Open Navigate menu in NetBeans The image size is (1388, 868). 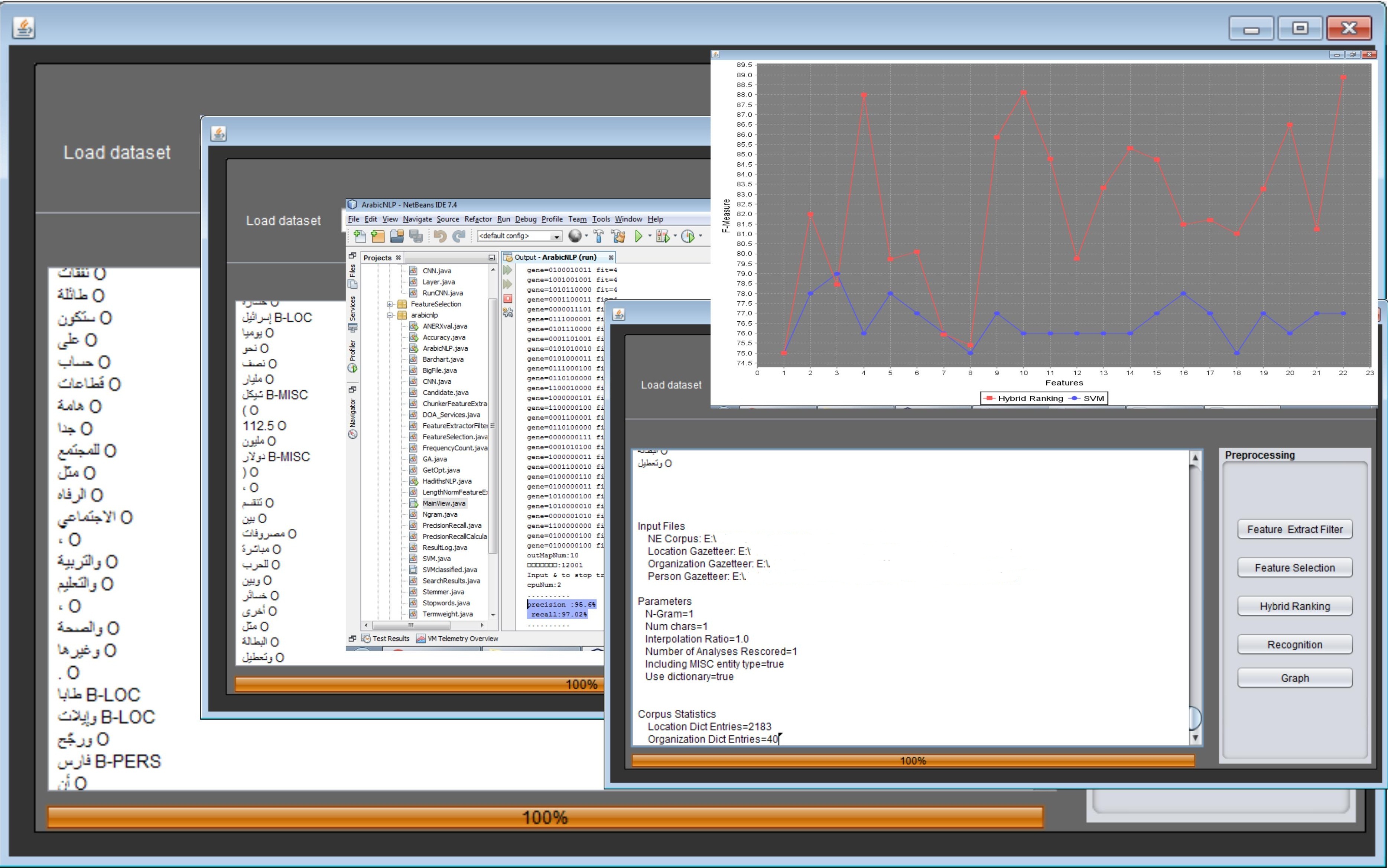coord(417,219)
